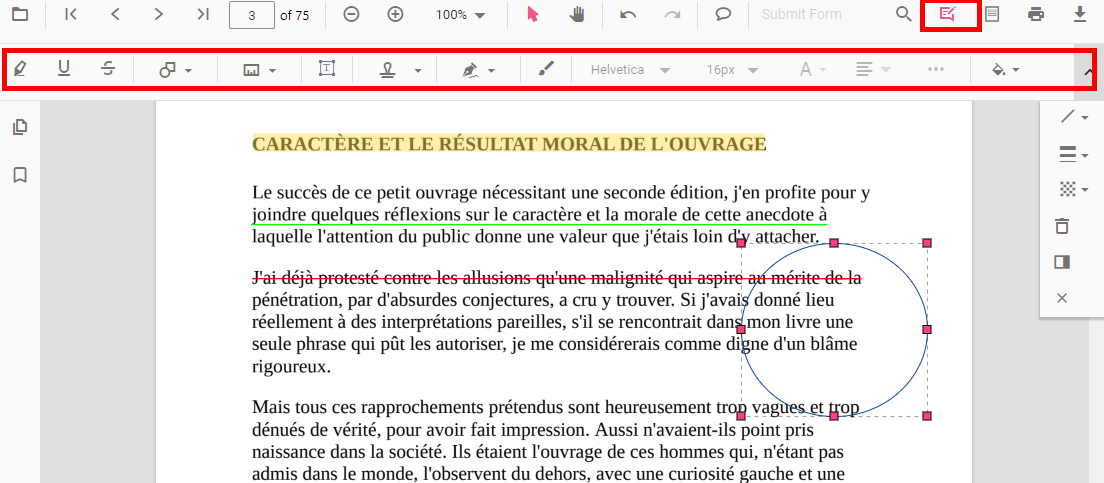Click the highlighted heading CARACTÈRE ET LE RÉSULTAT
The image size is (1104, 483).
click(x=508, y=144)
